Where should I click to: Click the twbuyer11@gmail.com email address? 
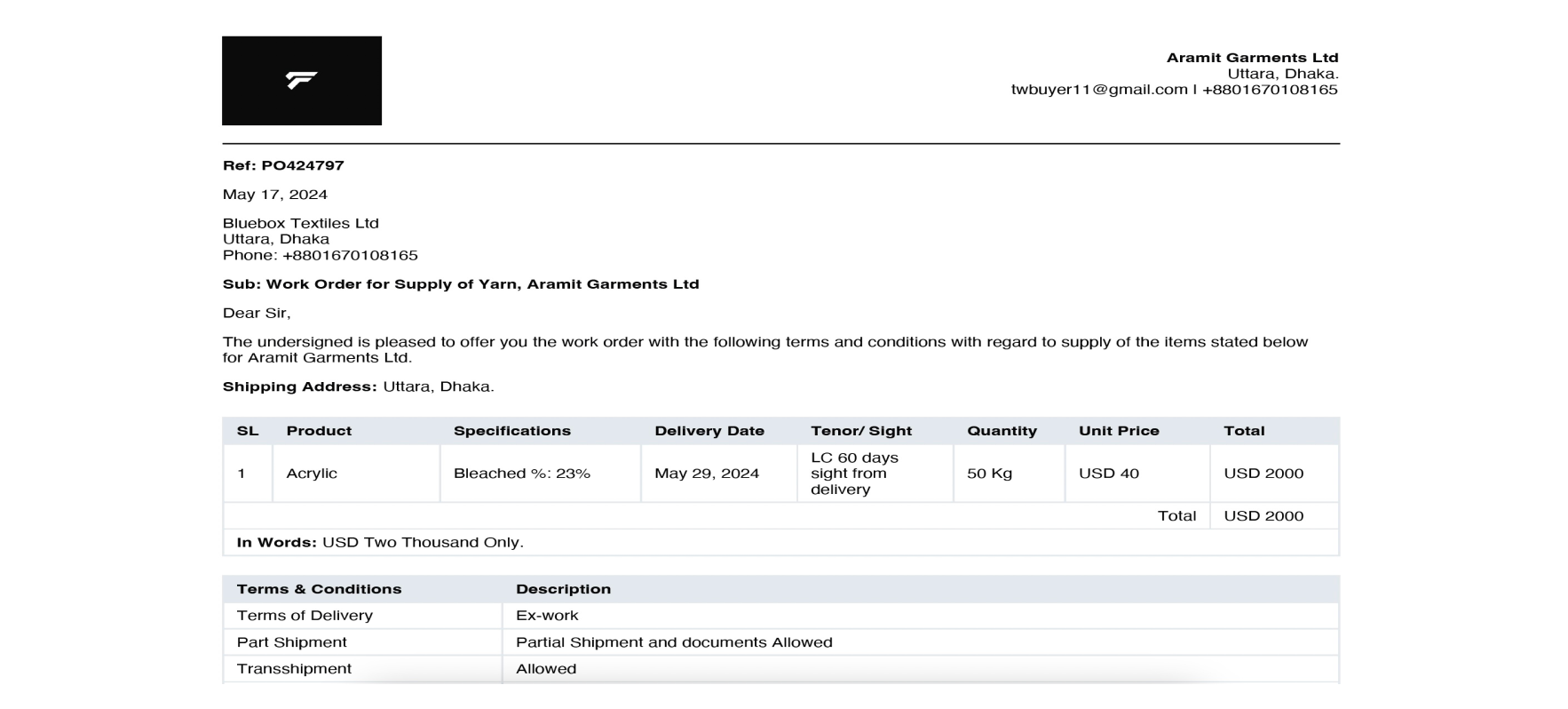coord(1099,90)
